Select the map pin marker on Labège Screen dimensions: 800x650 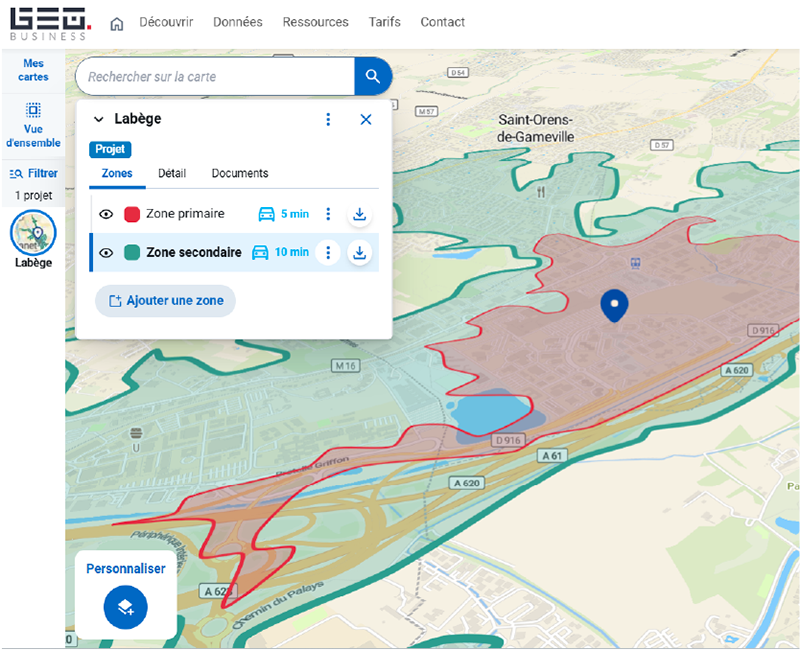pyautogui.click(x=614, y=305)
